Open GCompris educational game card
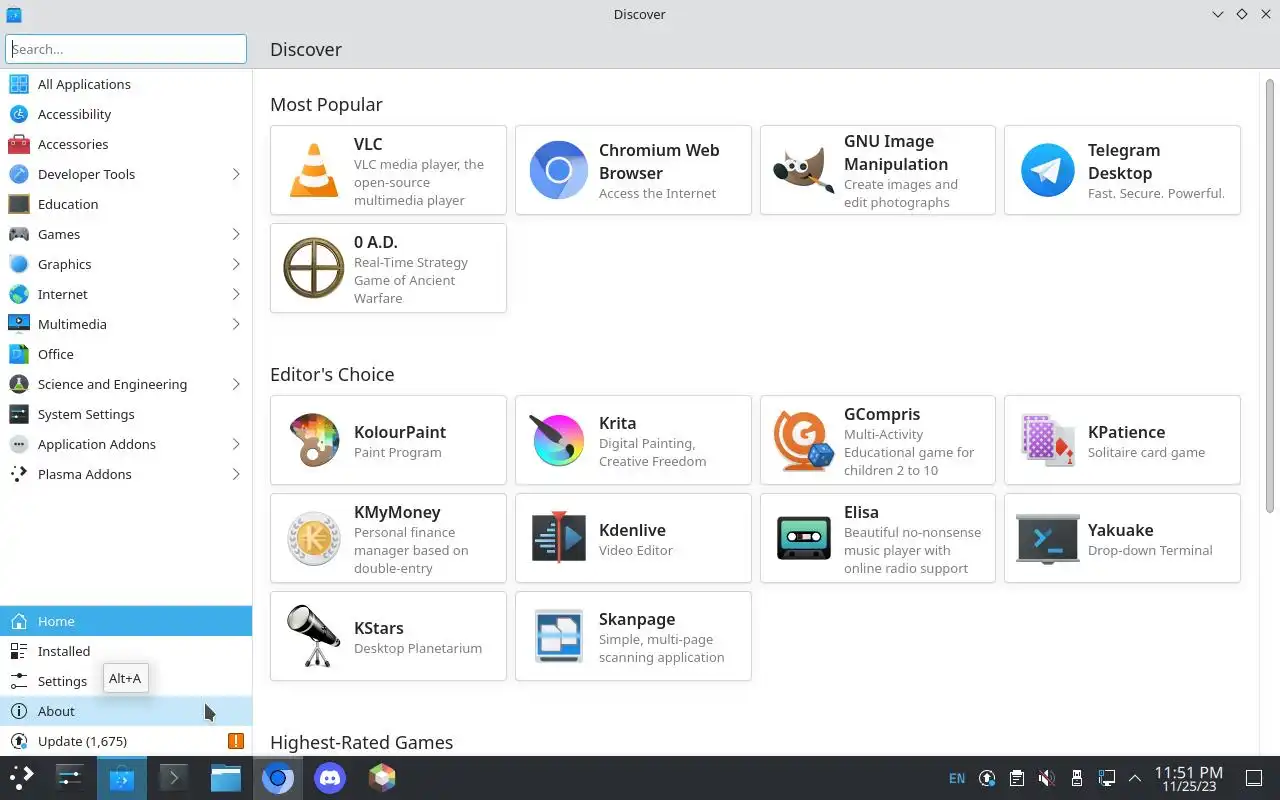 [878, 440]
